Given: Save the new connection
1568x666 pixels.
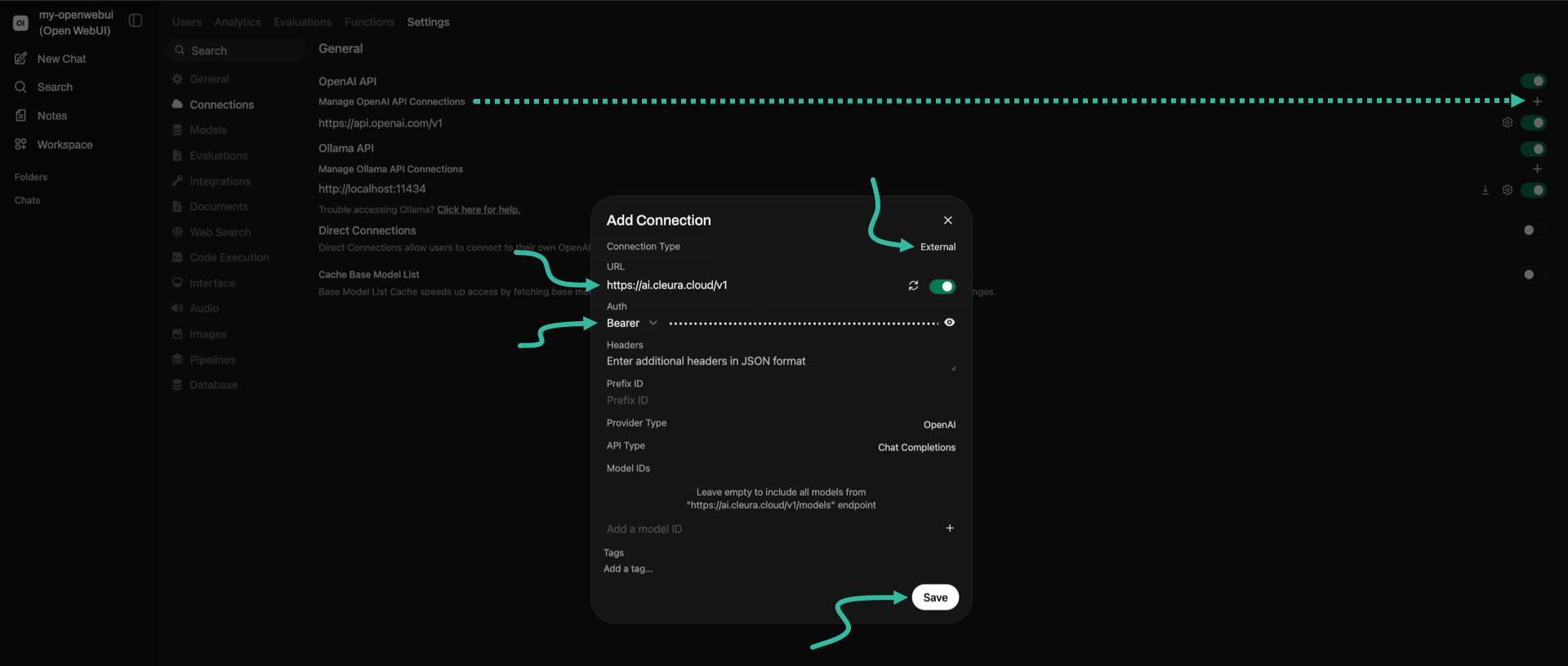Looking at the screenshot, I should [935, 597].
